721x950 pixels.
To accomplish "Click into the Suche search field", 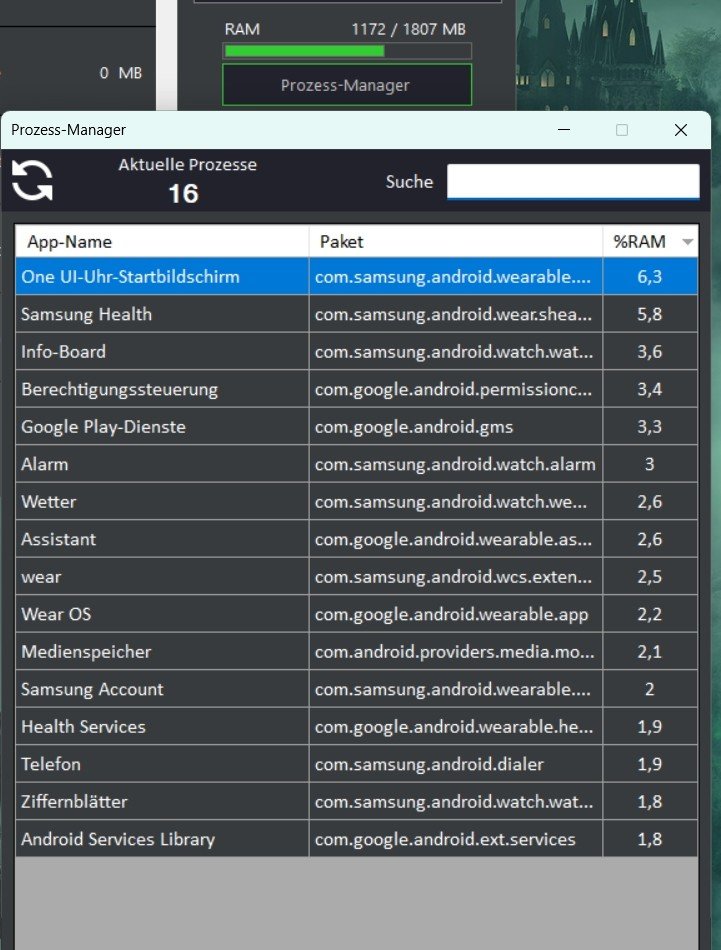I will [572, 181].
